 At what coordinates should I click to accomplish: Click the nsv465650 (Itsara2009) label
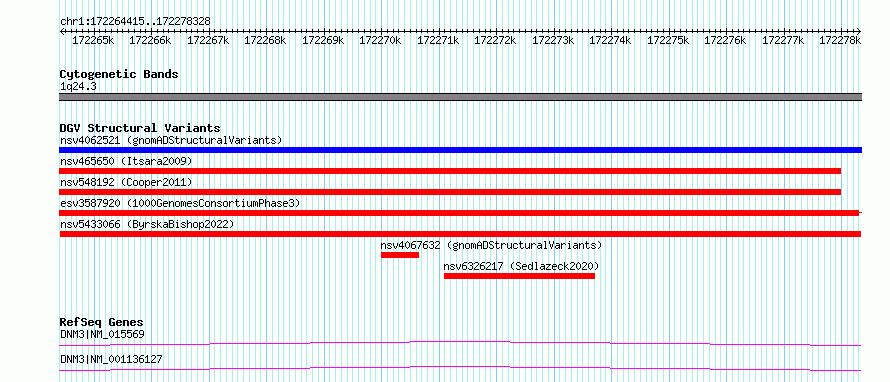[126, 161]
